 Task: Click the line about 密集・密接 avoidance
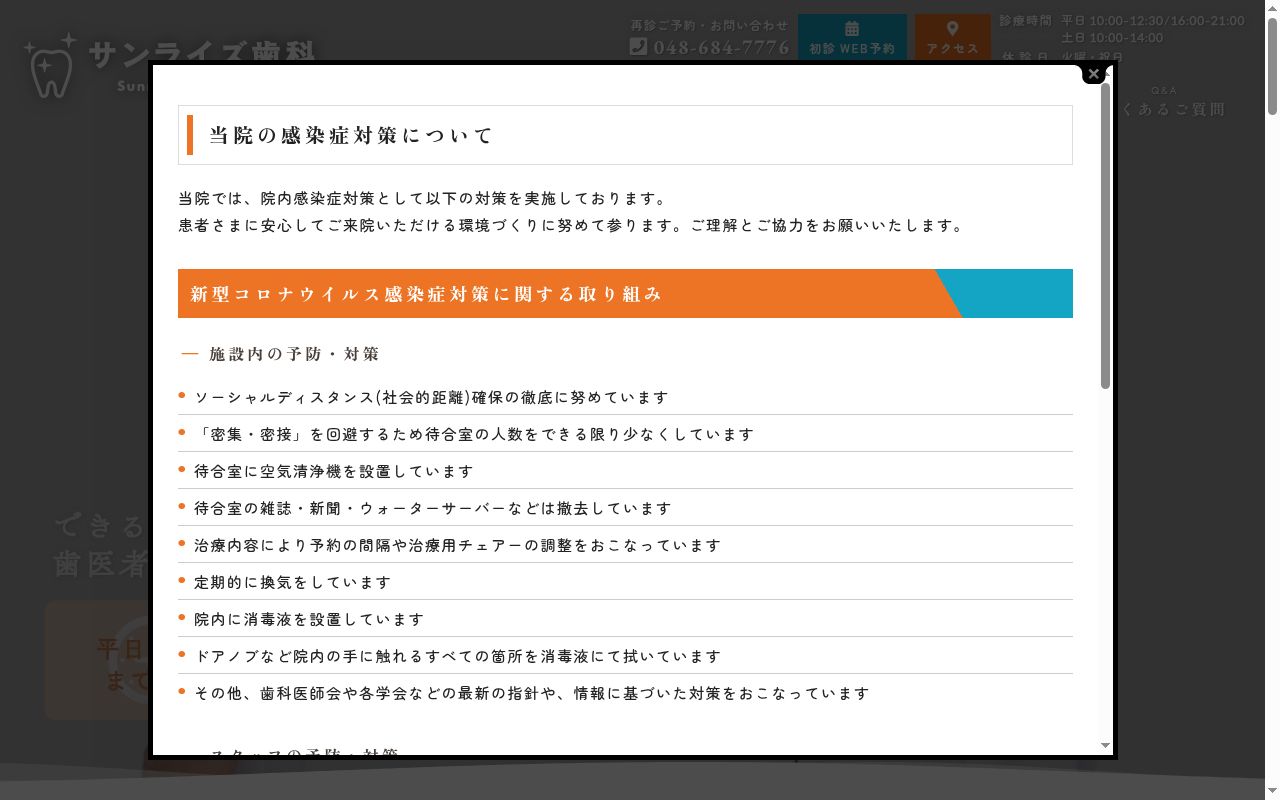474,434
